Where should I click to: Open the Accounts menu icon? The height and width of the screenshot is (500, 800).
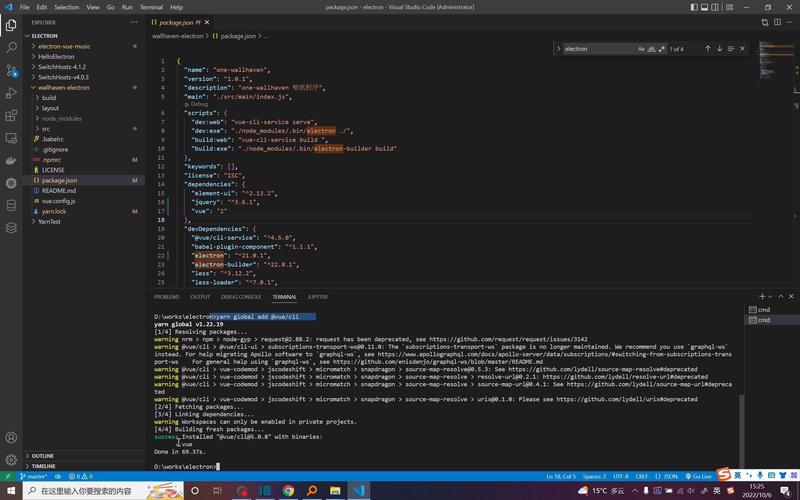[x=11, y=437]
